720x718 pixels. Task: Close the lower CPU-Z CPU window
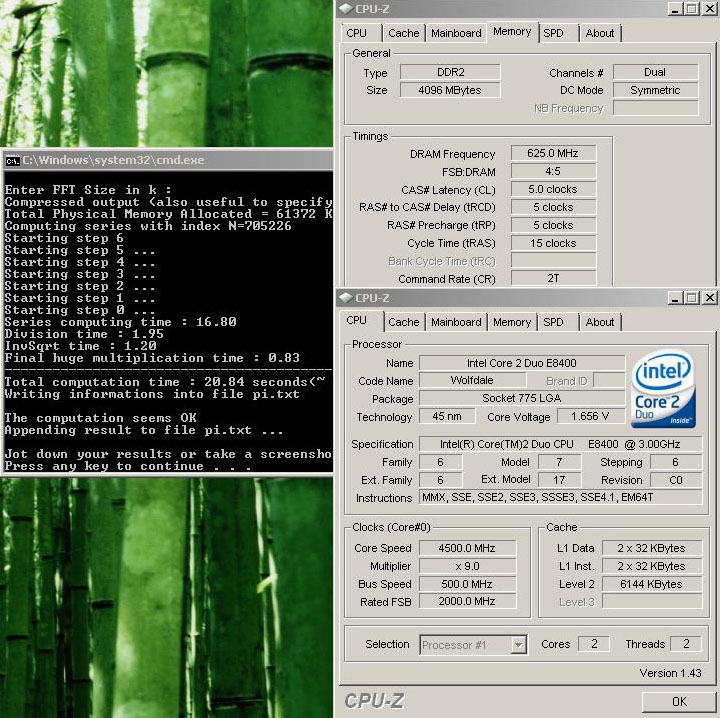pos(709,298)
